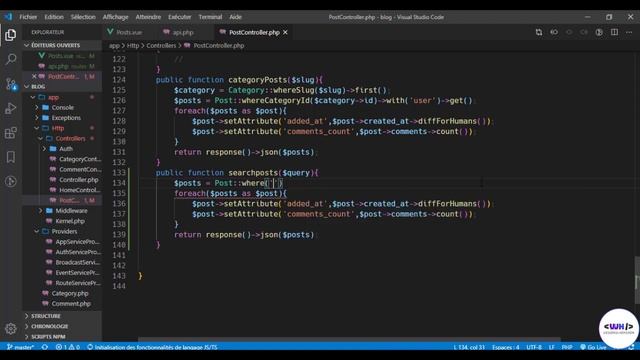640x360 pixels.
Task: Open the Terminal menu
Action: click(210, 17)
